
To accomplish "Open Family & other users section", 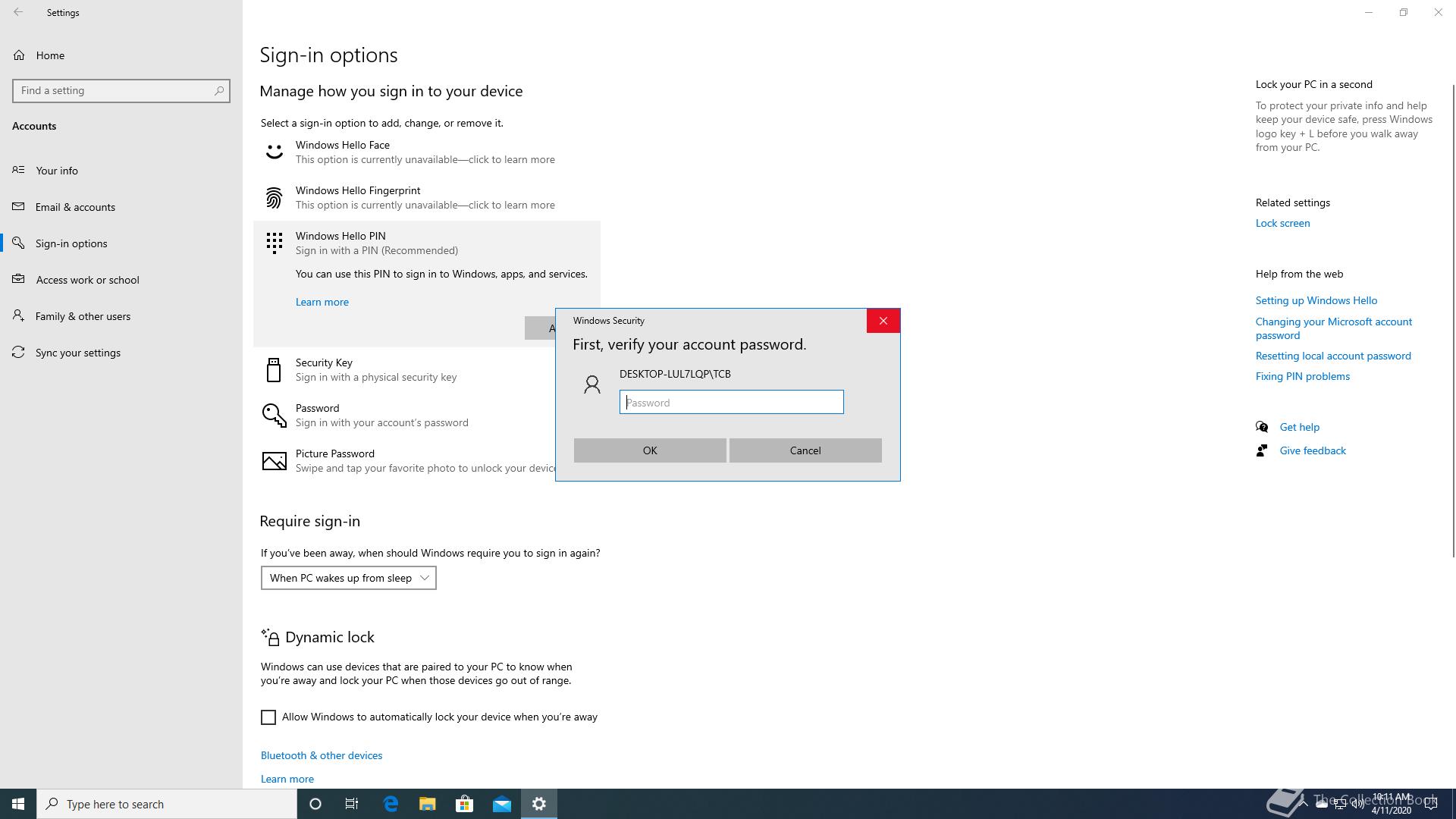I will click(83, 316).
